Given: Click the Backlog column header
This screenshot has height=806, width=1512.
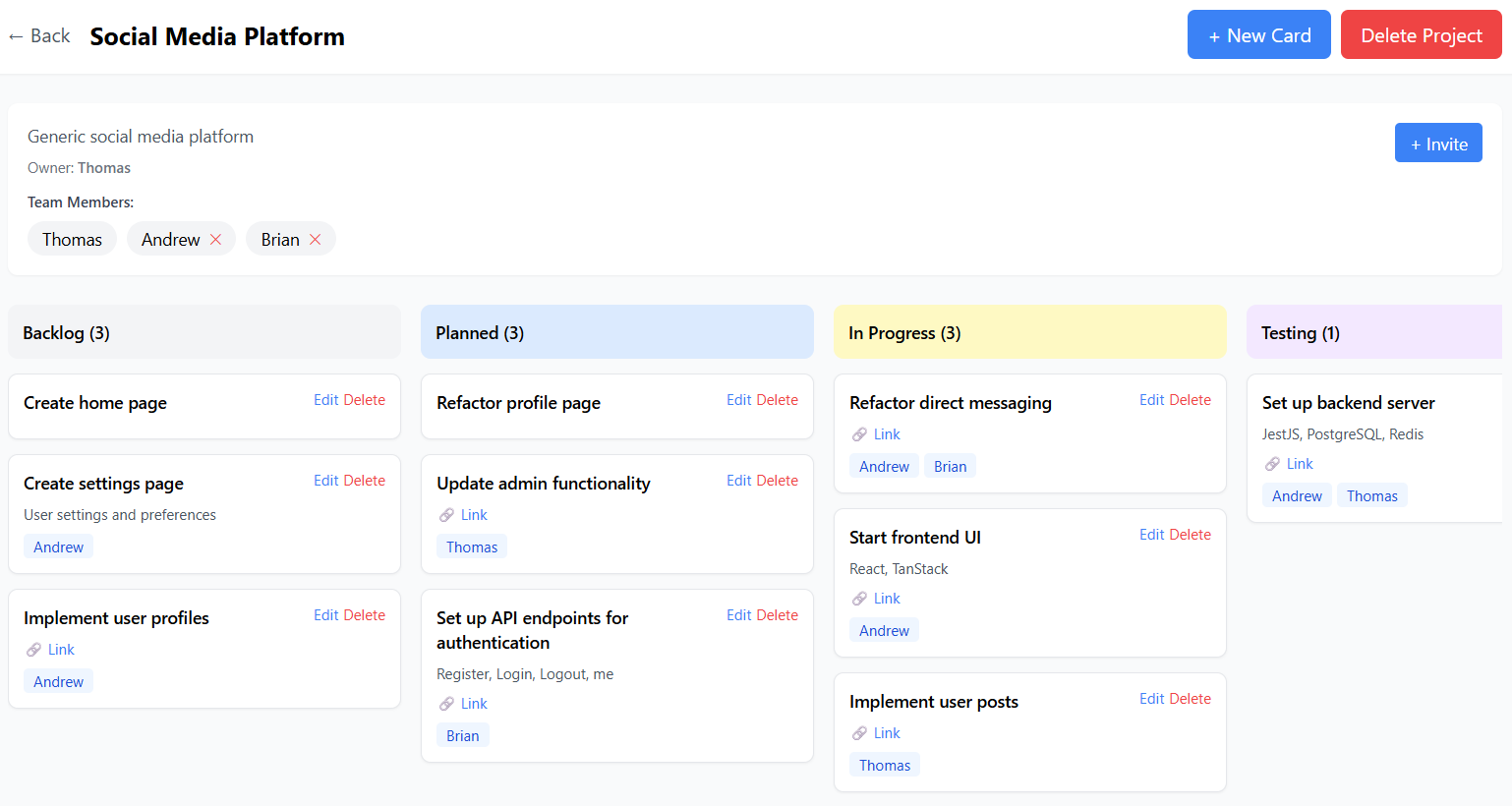Looking at the screenshot, I should [65, 332].
